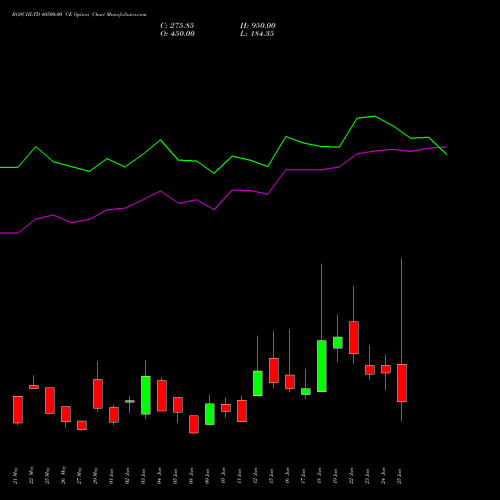Click the close value C: 275.85
The image size is (500, 500).
(x=177, y=26)
